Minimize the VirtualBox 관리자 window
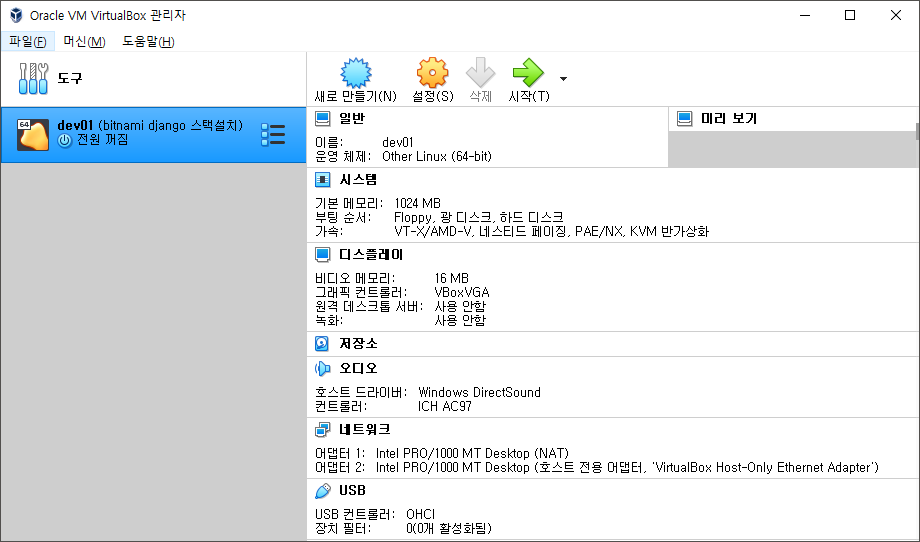Image resolution: width=920 pixels, height=542 pixels. [804, 15]
